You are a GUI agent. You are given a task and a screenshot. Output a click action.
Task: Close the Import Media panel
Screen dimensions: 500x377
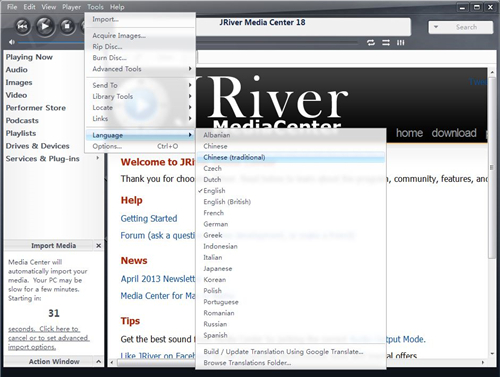point(99,246)
